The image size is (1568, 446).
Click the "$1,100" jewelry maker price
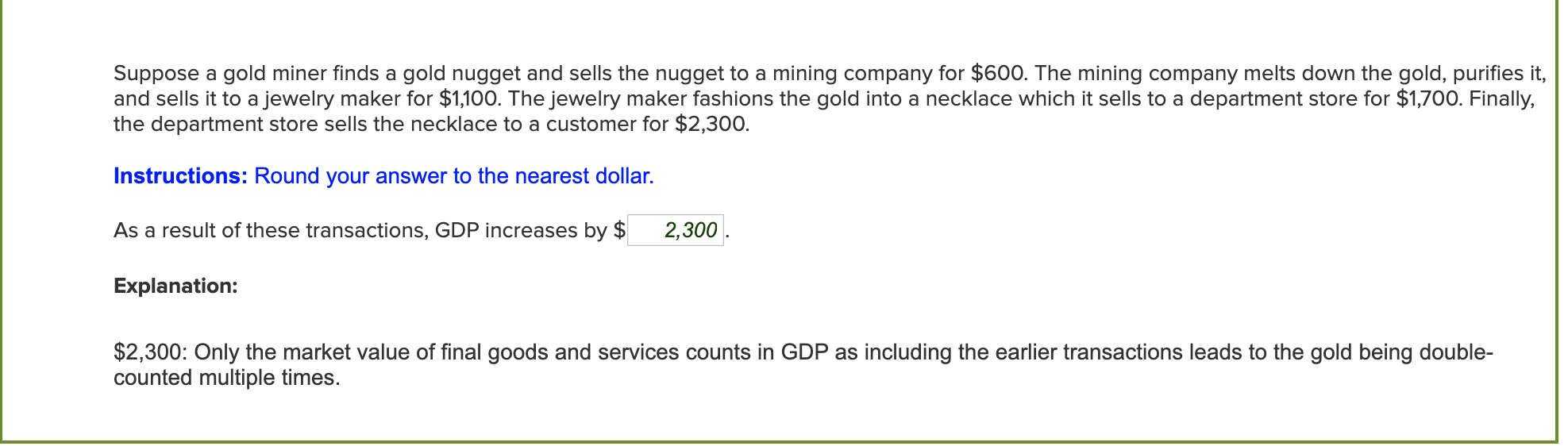tap(470, 99)
